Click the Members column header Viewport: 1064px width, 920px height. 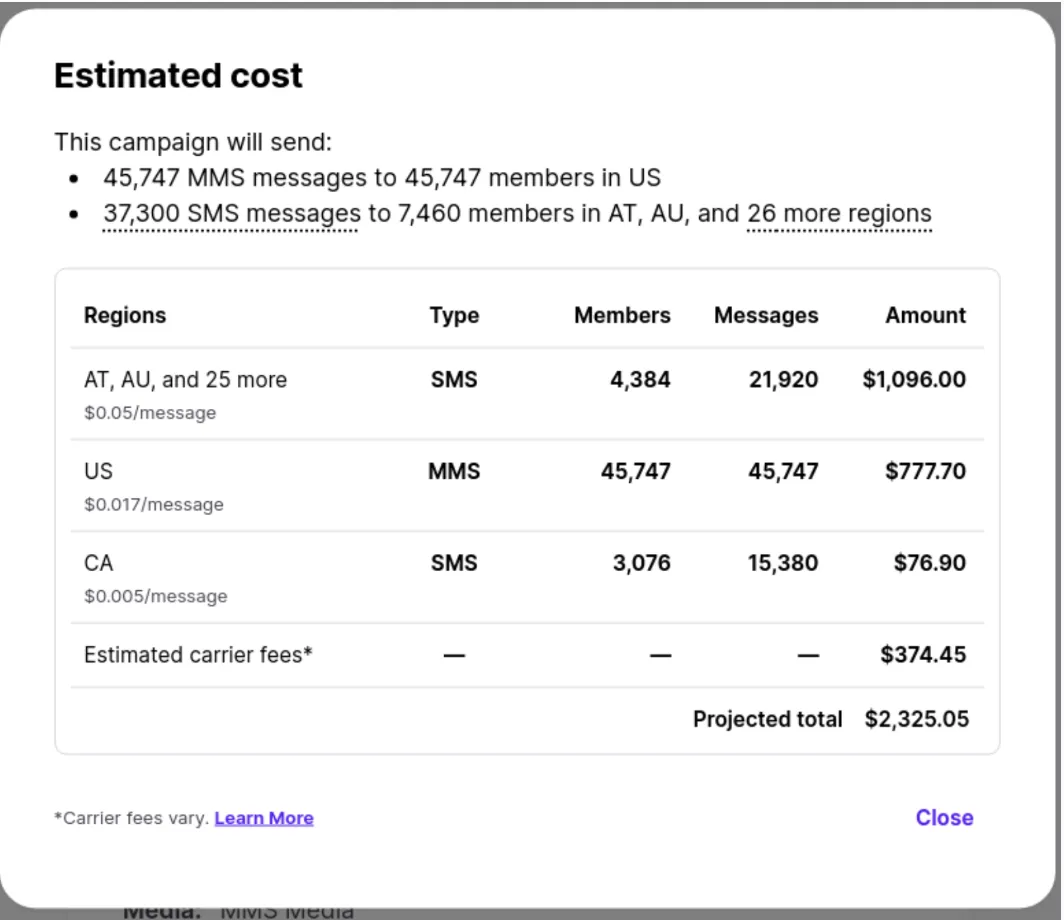621,315
